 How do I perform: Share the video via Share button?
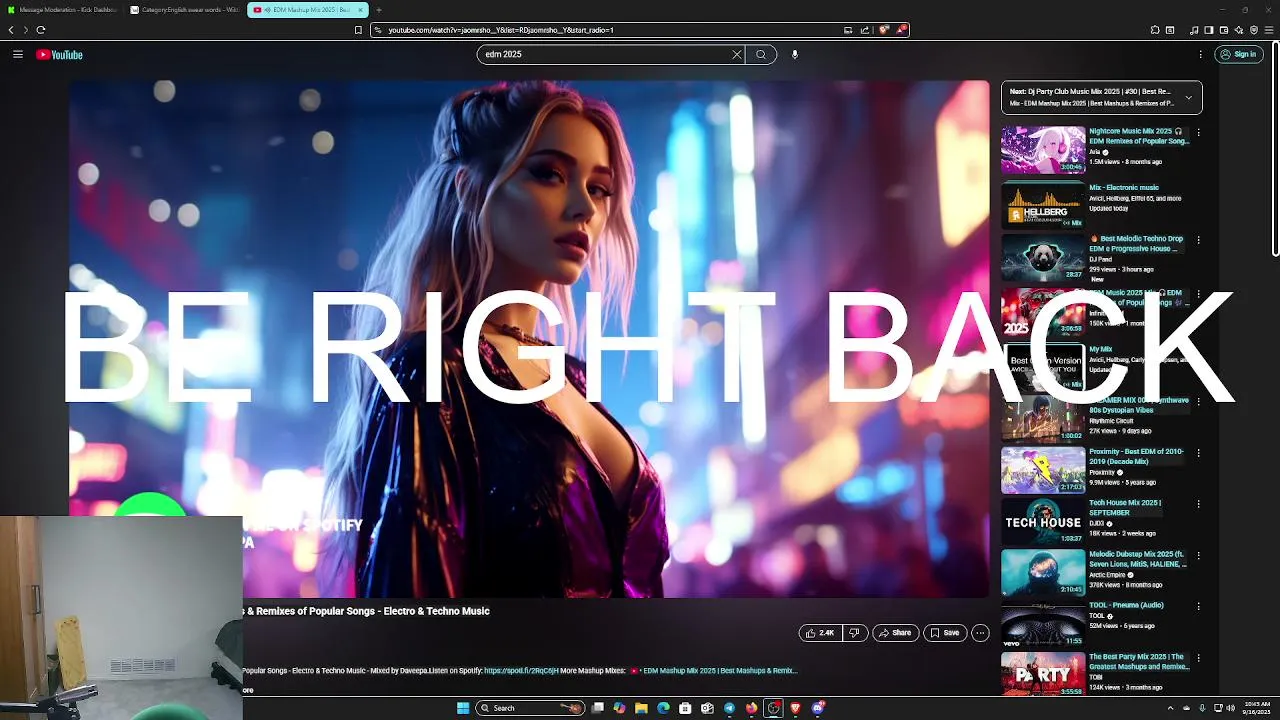pyautogui.click(x=895, y=633)
